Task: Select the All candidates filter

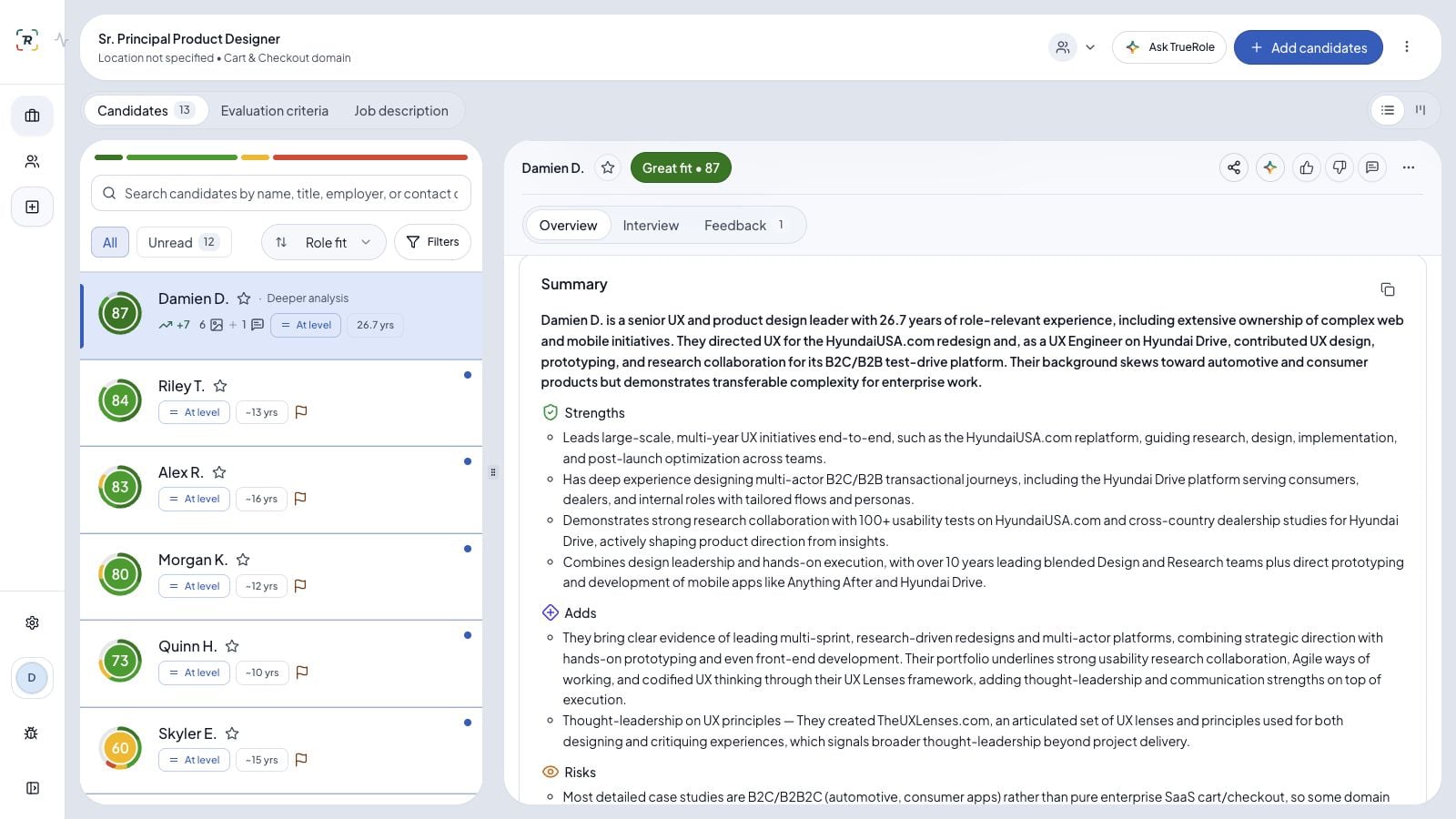Action: tap(110, 242)
